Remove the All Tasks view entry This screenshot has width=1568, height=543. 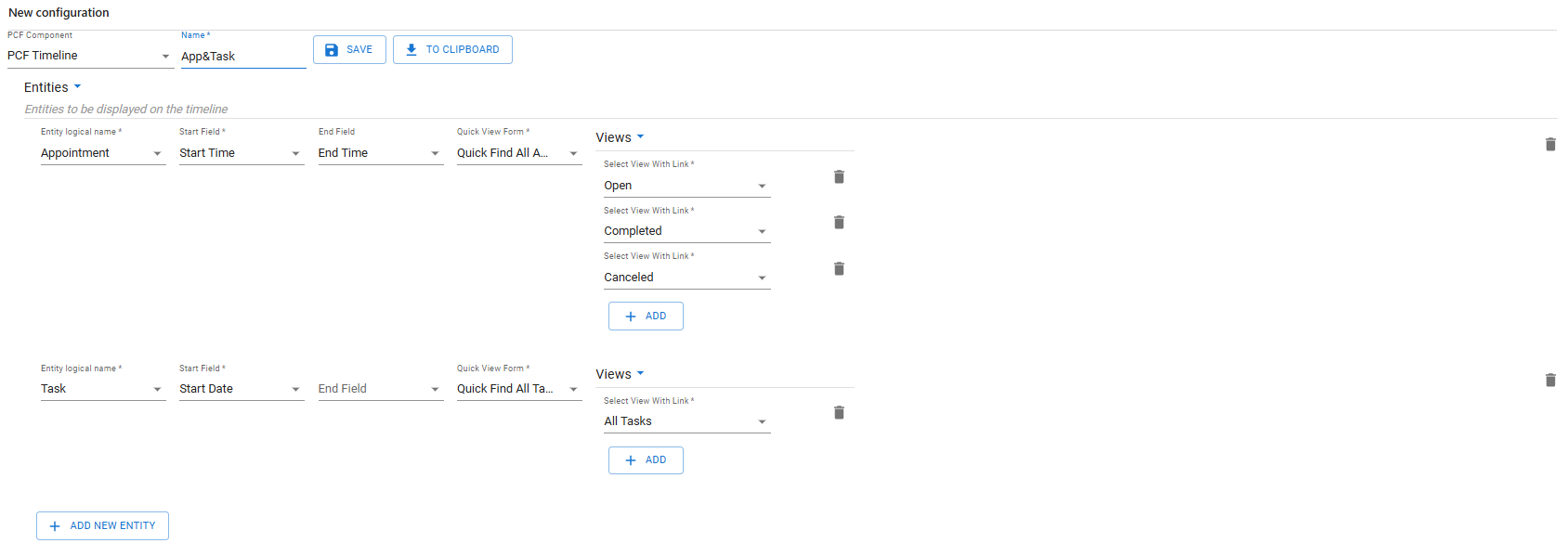tap(839, 413)
